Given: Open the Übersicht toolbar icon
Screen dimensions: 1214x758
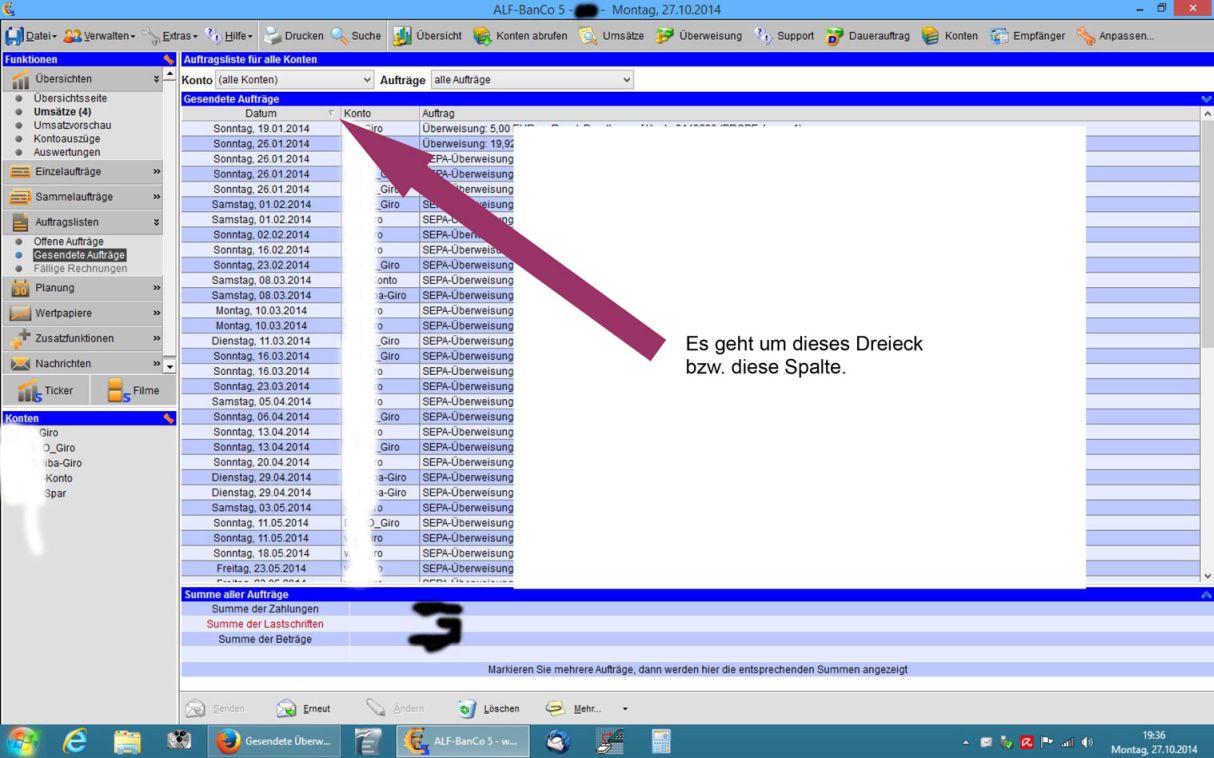Looking at the screenshot, I should [402, 36].
